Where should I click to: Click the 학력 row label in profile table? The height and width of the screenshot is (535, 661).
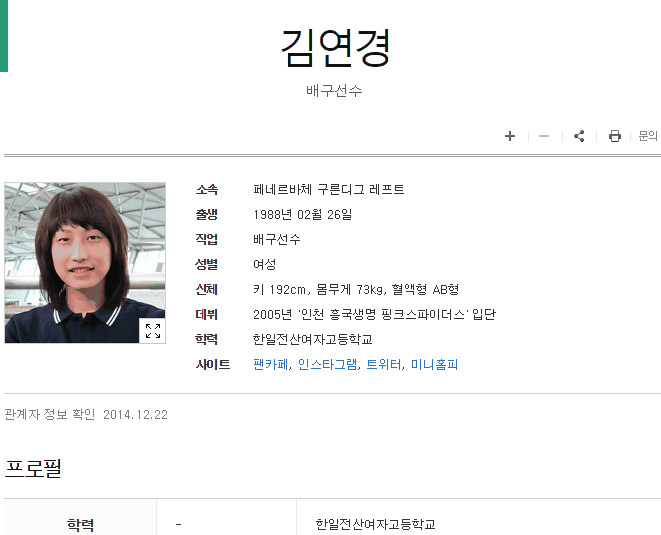[x=80, y=524]
